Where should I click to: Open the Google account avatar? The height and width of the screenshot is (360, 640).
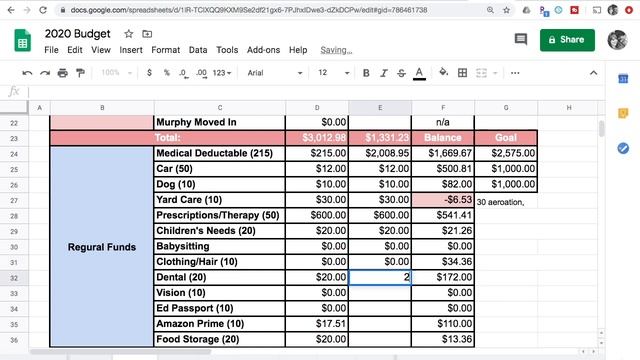(617, 40)
